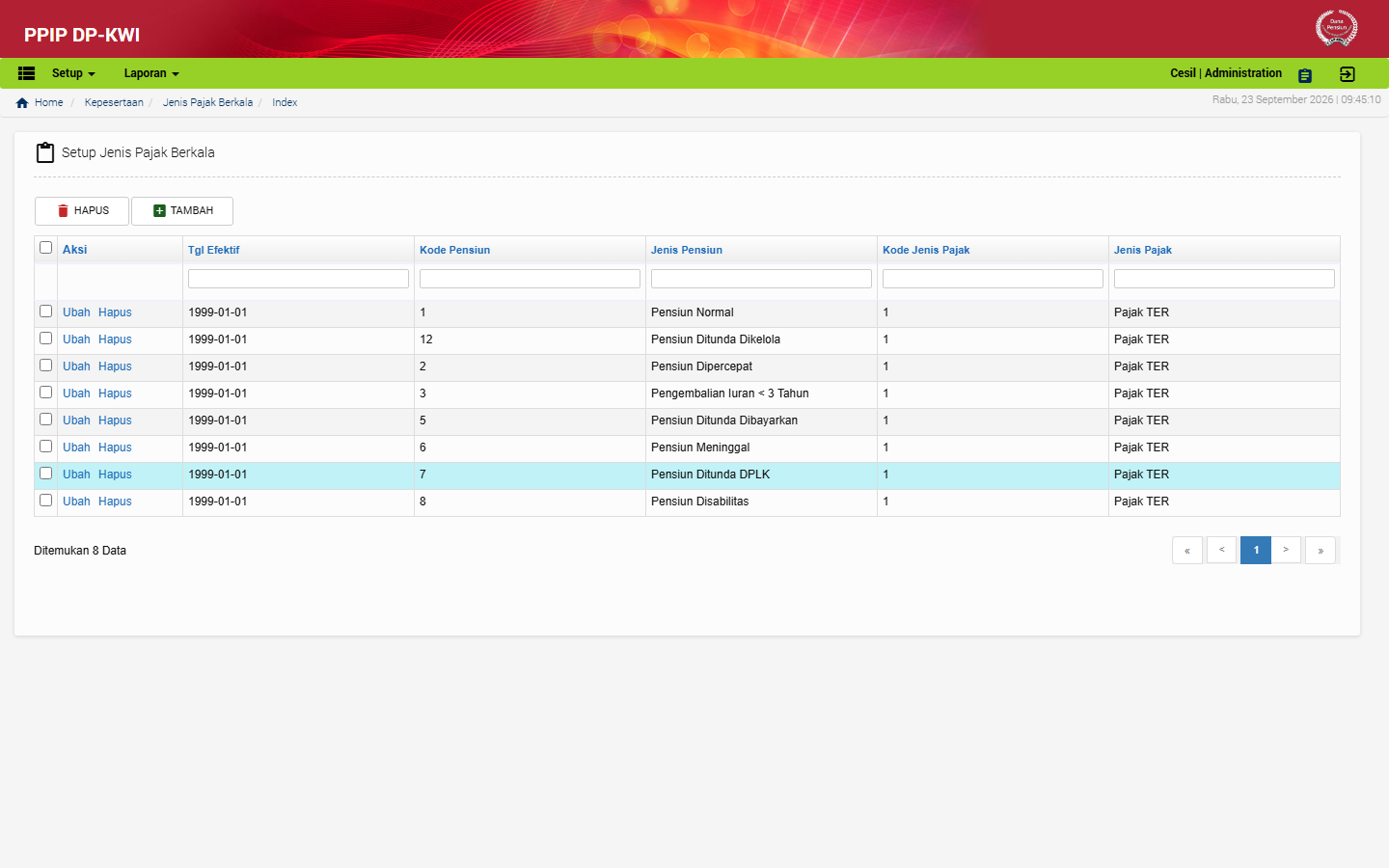Open the Setup dropdown menu
1389x868 pixels.
[73, 73]
